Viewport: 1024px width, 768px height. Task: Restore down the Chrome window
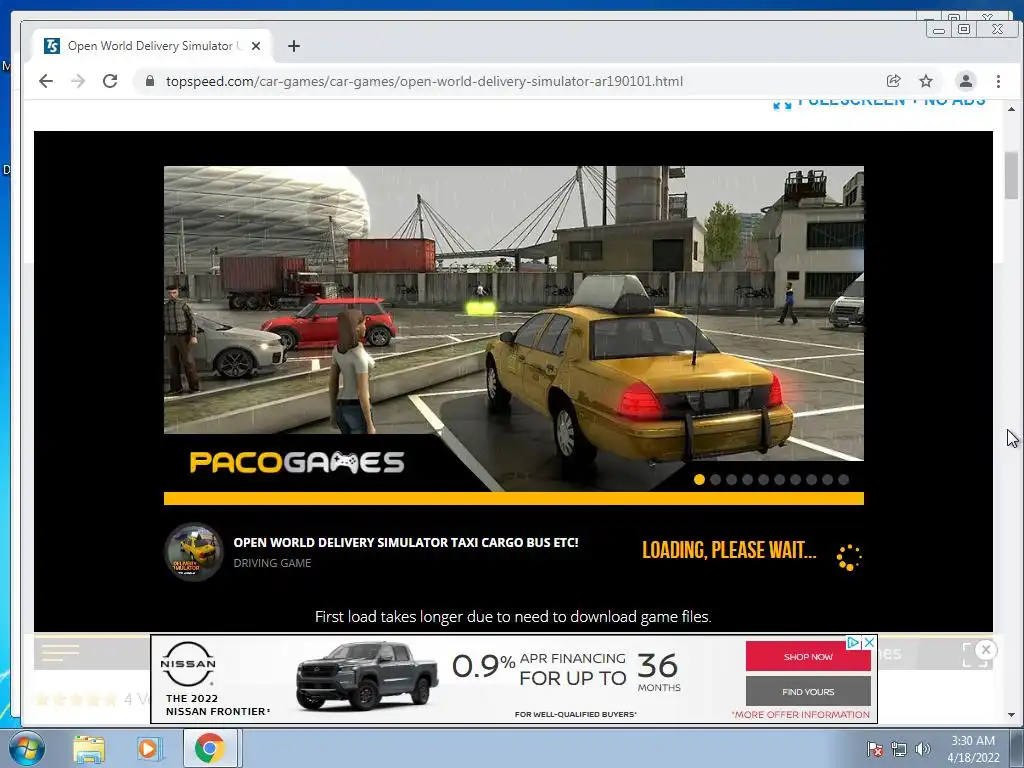964,29
